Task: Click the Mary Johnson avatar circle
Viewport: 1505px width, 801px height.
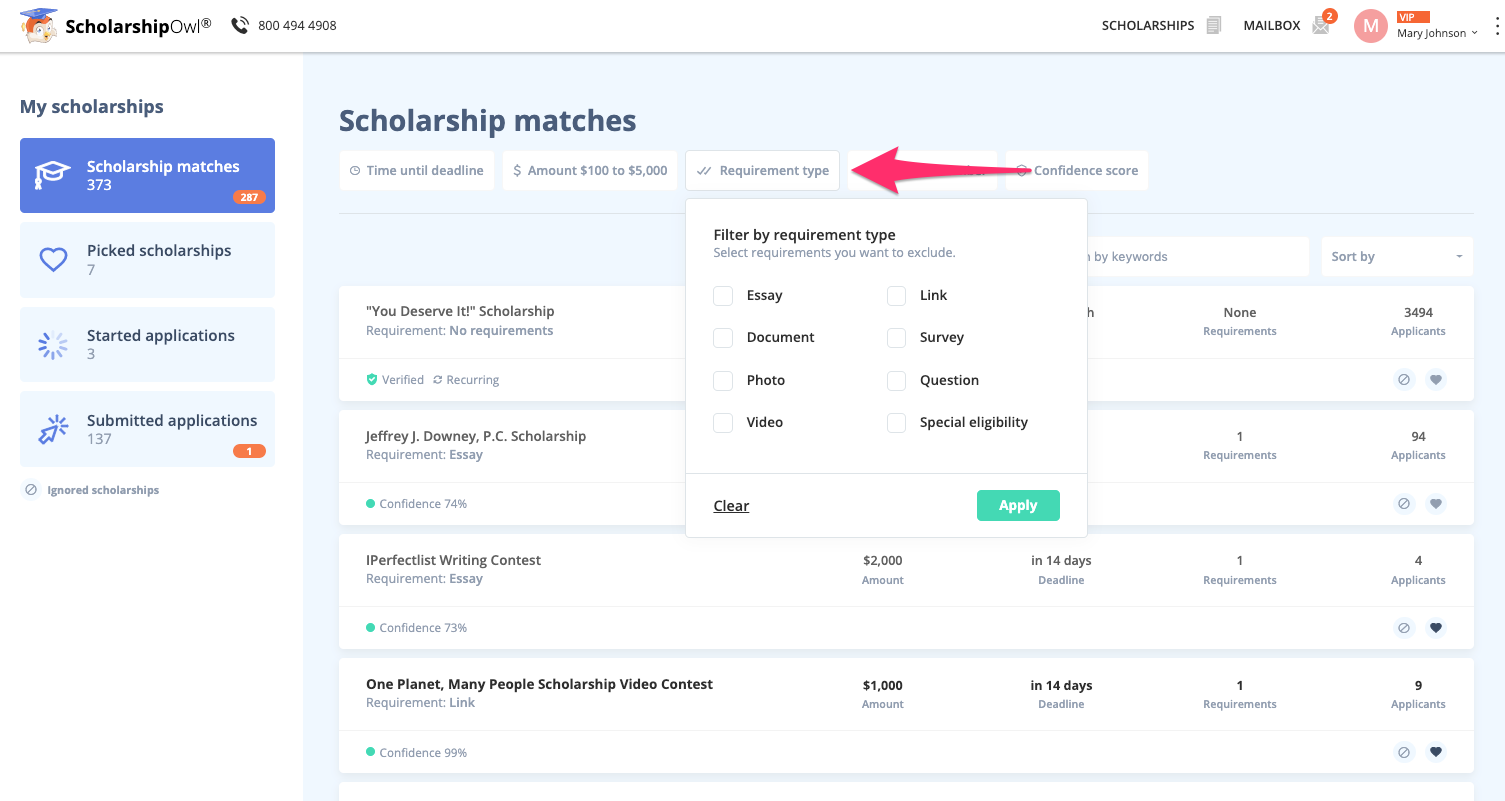Action: point(1371,26)
